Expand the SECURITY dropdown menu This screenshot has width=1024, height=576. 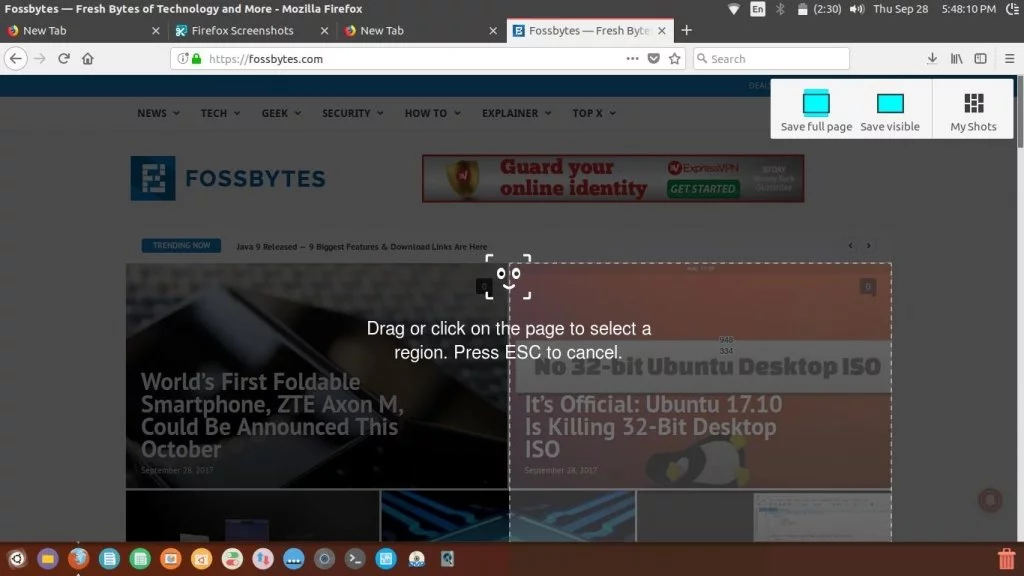pos(352,113)
